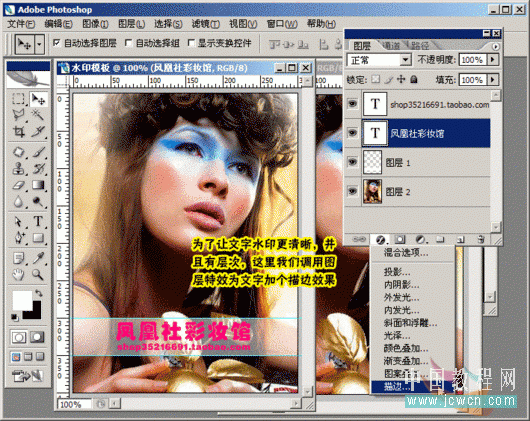The height and width of the screenshot is (421, 530).
Task: Open 图层 menu in menu bar
Action: coord(131,24)
